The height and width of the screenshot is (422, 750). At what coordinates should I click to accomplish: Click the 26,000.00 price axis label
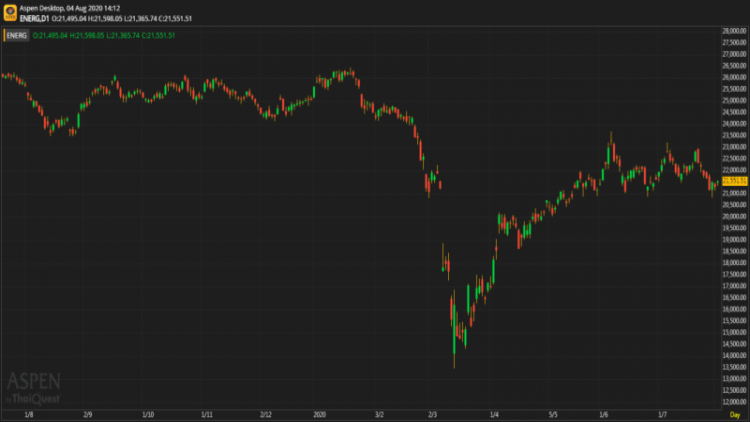(x=735, y=77)
